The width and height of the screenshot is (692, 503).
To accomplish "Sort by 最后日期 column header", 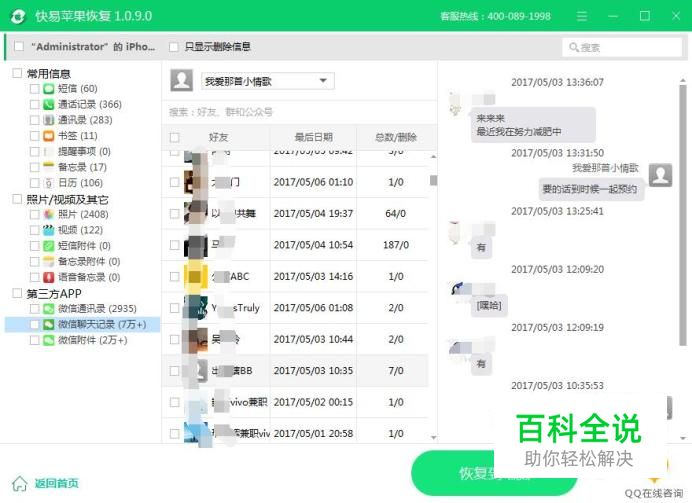I will coord(313,137).
